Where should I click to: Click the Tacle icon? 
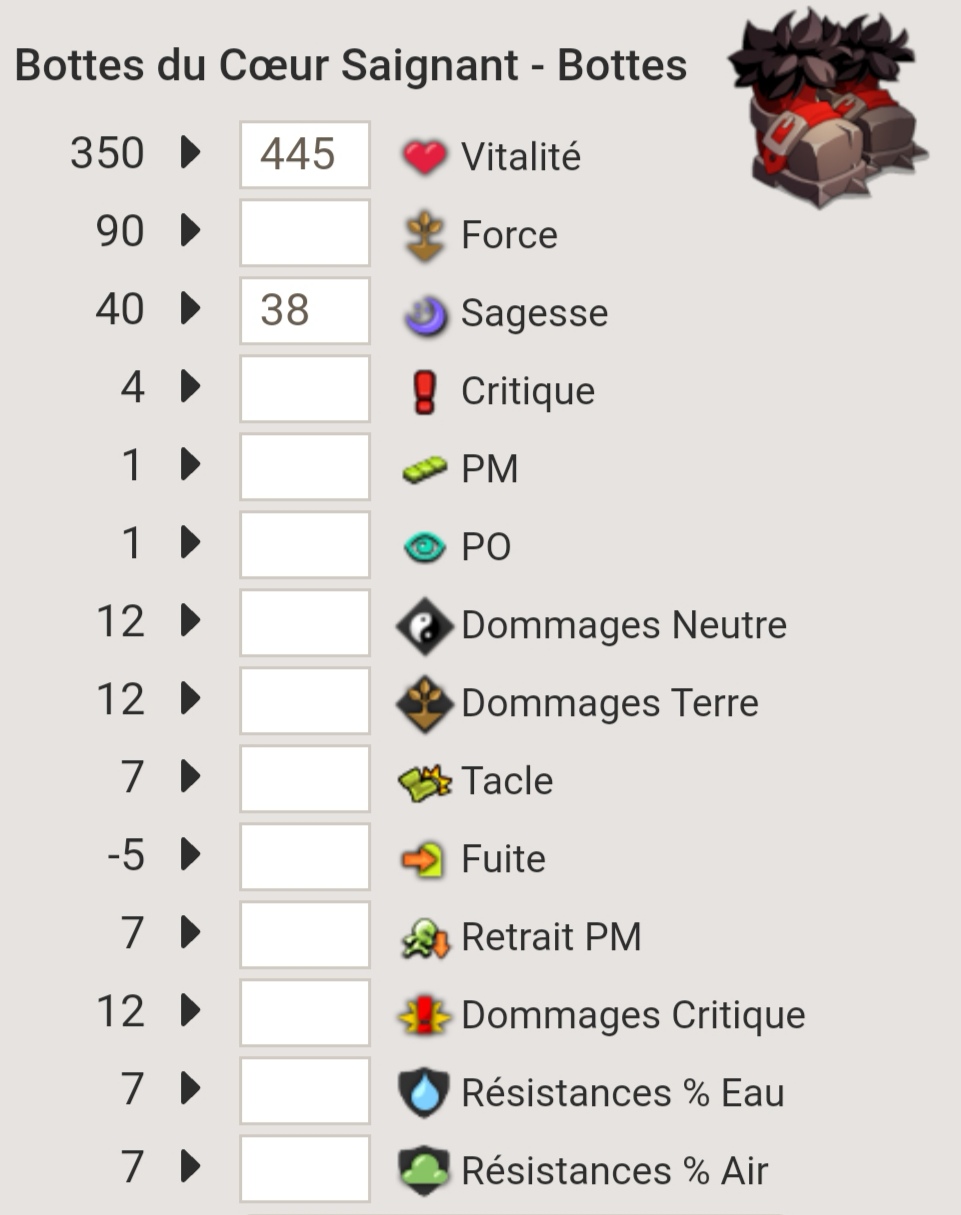425,782
